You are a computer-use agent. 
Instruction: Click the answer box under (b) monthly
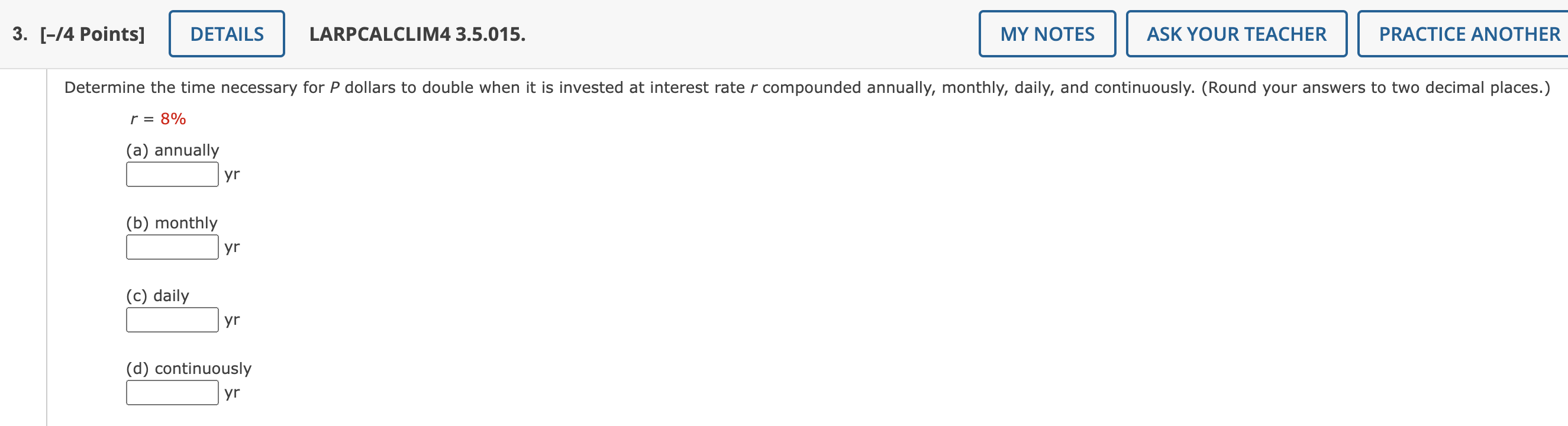point(172,247)
